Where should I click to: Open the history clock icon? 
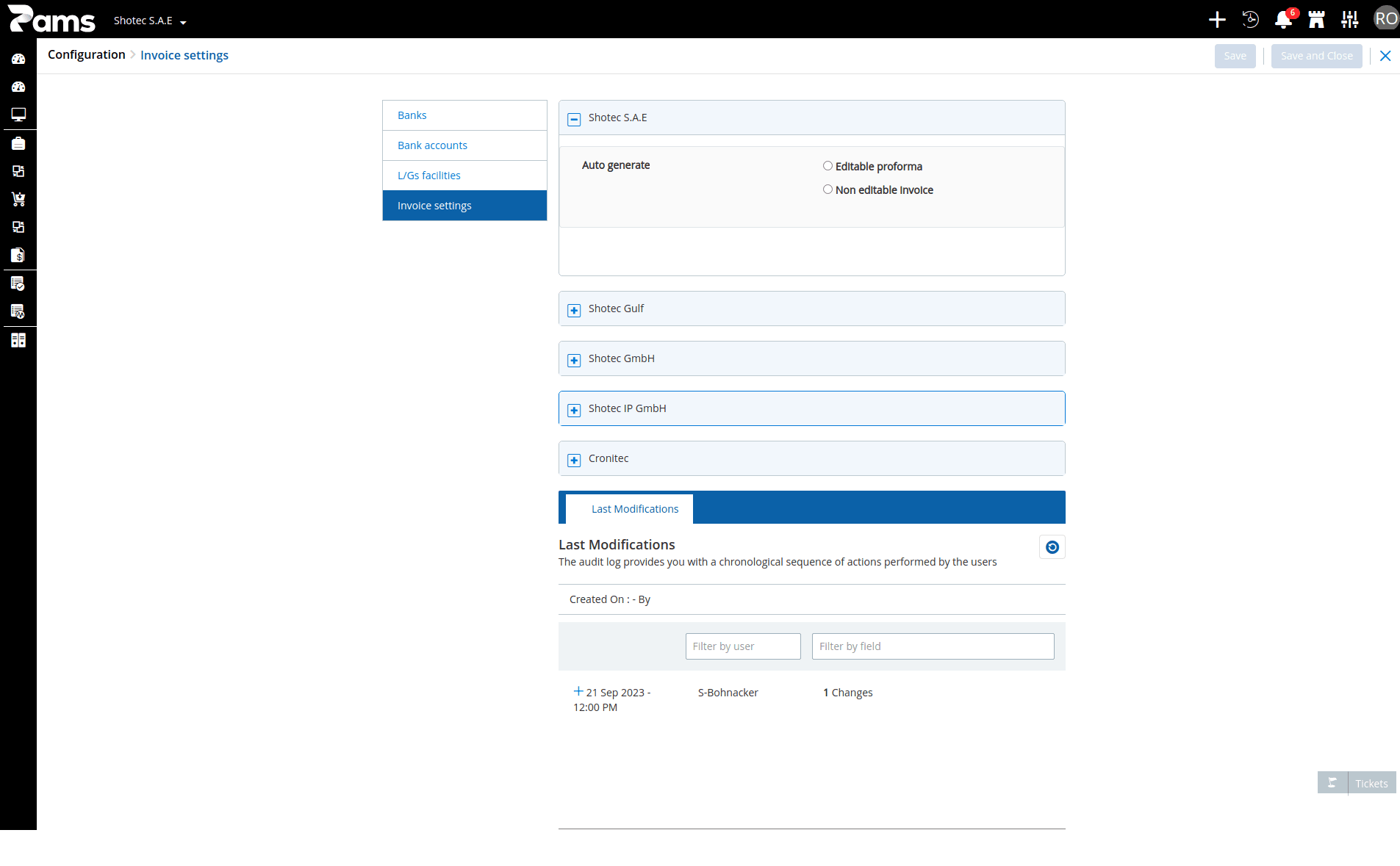pyautogui.click(x=1250, y=20)
